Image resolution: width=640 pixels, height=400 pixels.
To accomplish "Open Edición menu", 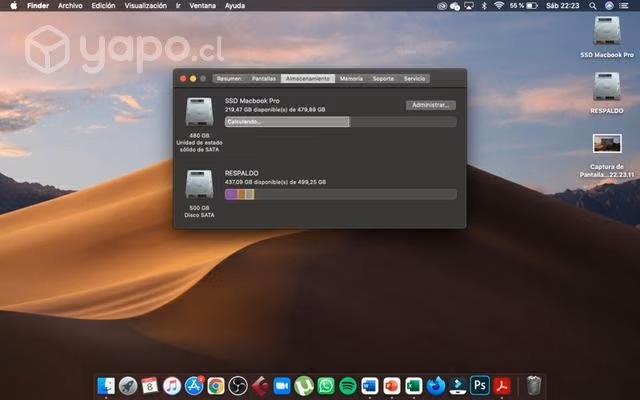I will [x=103, y=6].
